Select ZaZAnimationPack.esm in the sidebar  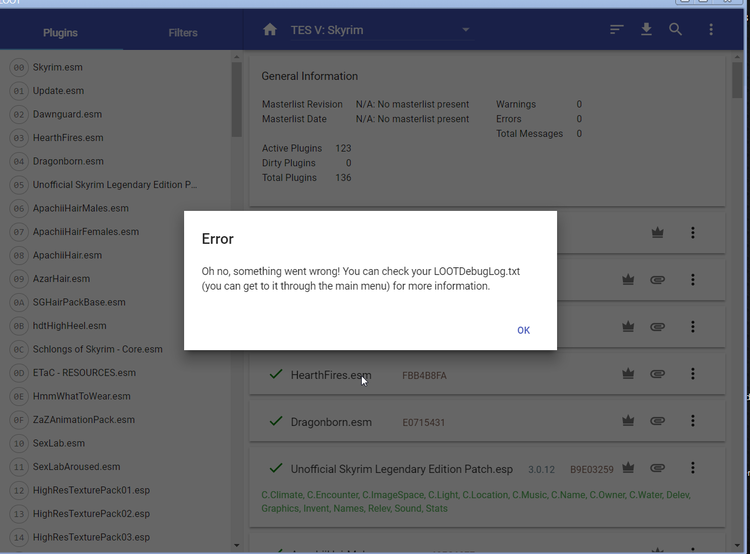click(x=115, y=420)
